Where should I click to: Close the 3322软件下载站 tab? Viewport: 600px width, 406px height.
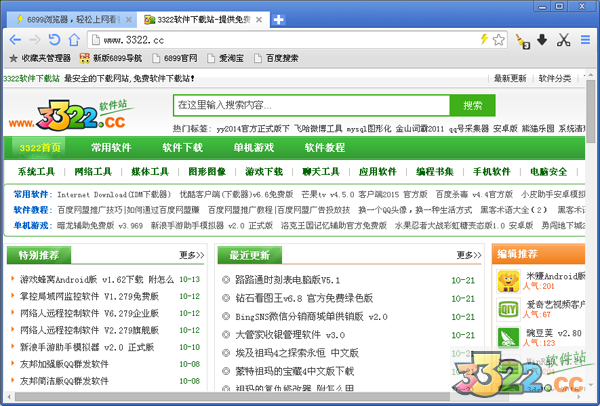click(x=259, y=20)
